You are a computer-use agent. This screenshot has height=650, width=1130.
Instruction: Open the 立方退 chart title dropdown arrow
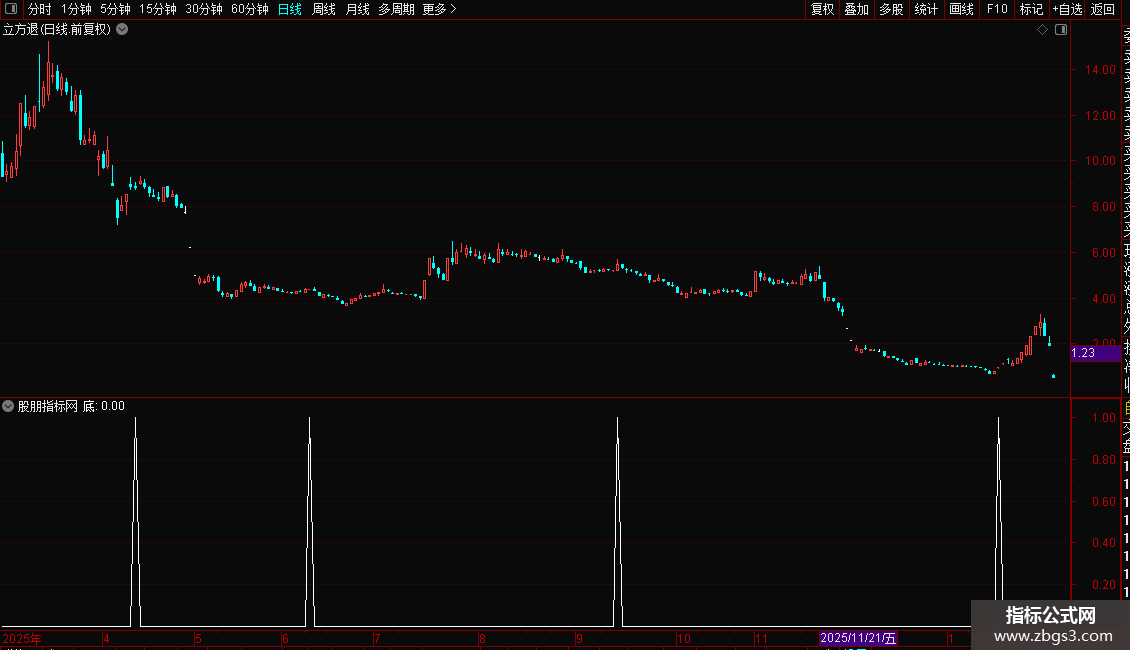tap(123, 30)
